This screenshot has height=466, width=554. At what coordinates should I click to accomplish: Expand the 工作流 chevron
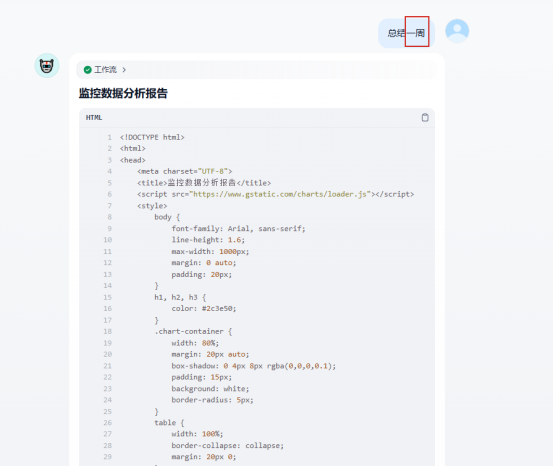click(x=124, y=70)
